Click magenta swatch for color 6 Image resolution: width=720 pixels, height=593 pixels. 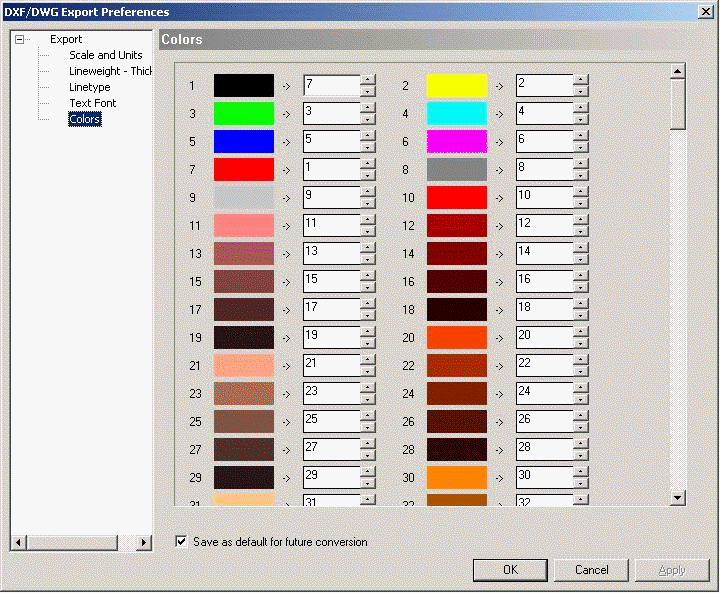pyautogui.click(x=457, y=141)
